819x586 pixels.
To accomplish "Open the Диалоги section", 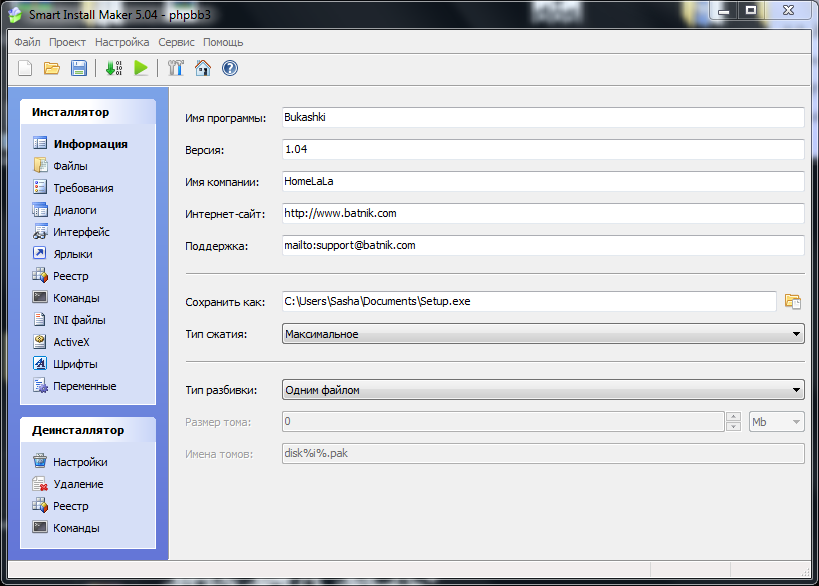I will [65, 210].
